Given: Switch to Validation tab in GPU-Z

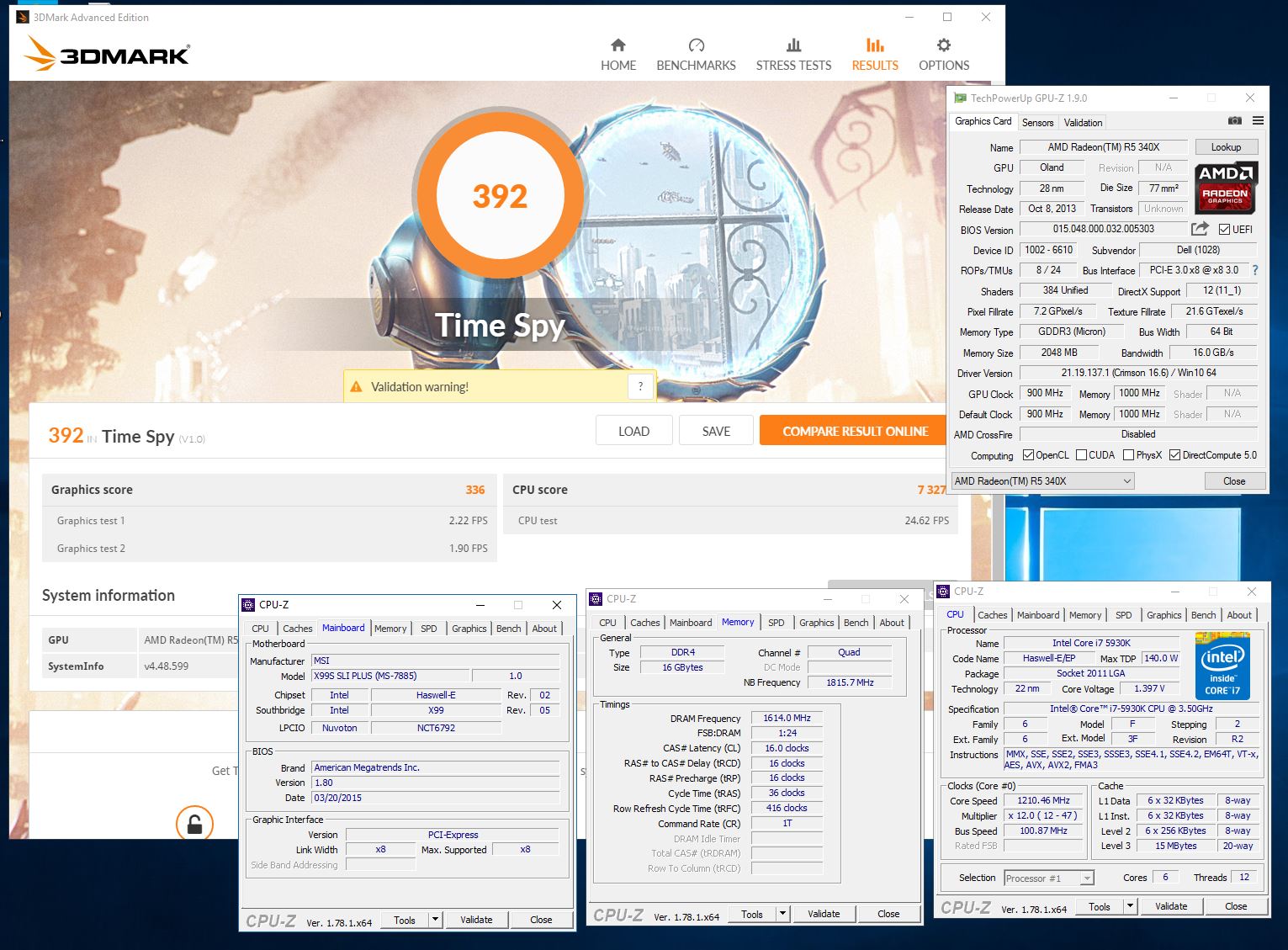Looking at the screenshot, I should point(1083,123).
